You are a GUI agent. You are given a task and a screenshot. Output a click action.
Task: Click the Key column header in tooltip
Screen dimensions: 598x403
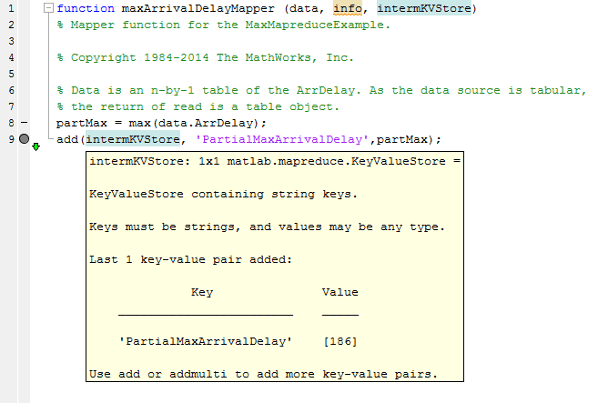coord(202,292)
